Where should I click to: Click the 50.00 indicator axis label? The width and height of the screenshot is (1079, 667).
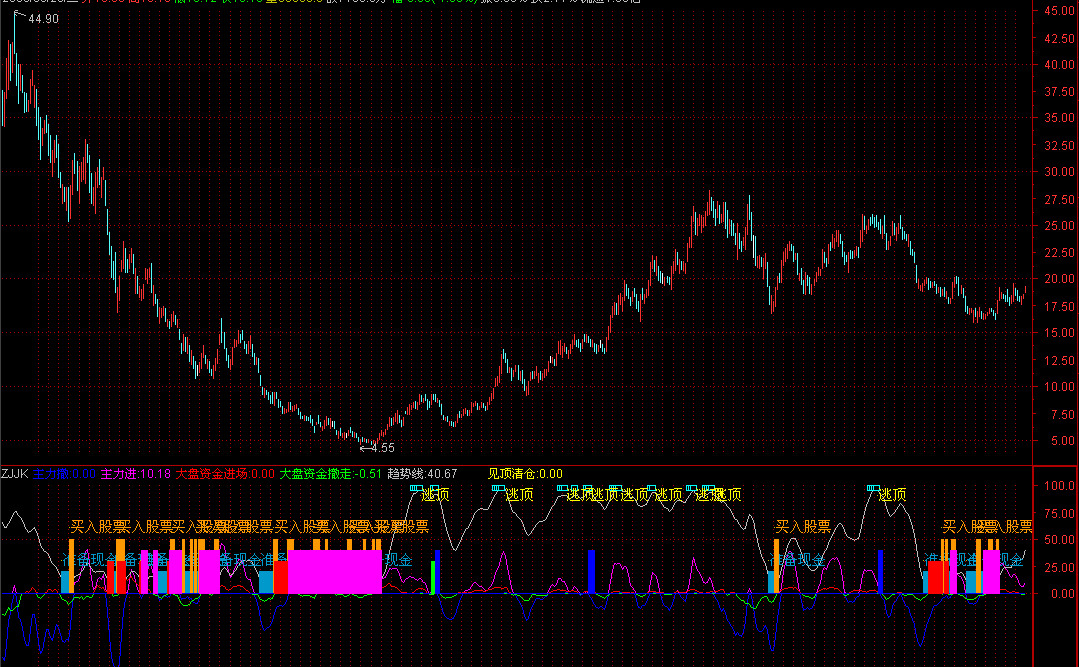tap(1059, 540)
